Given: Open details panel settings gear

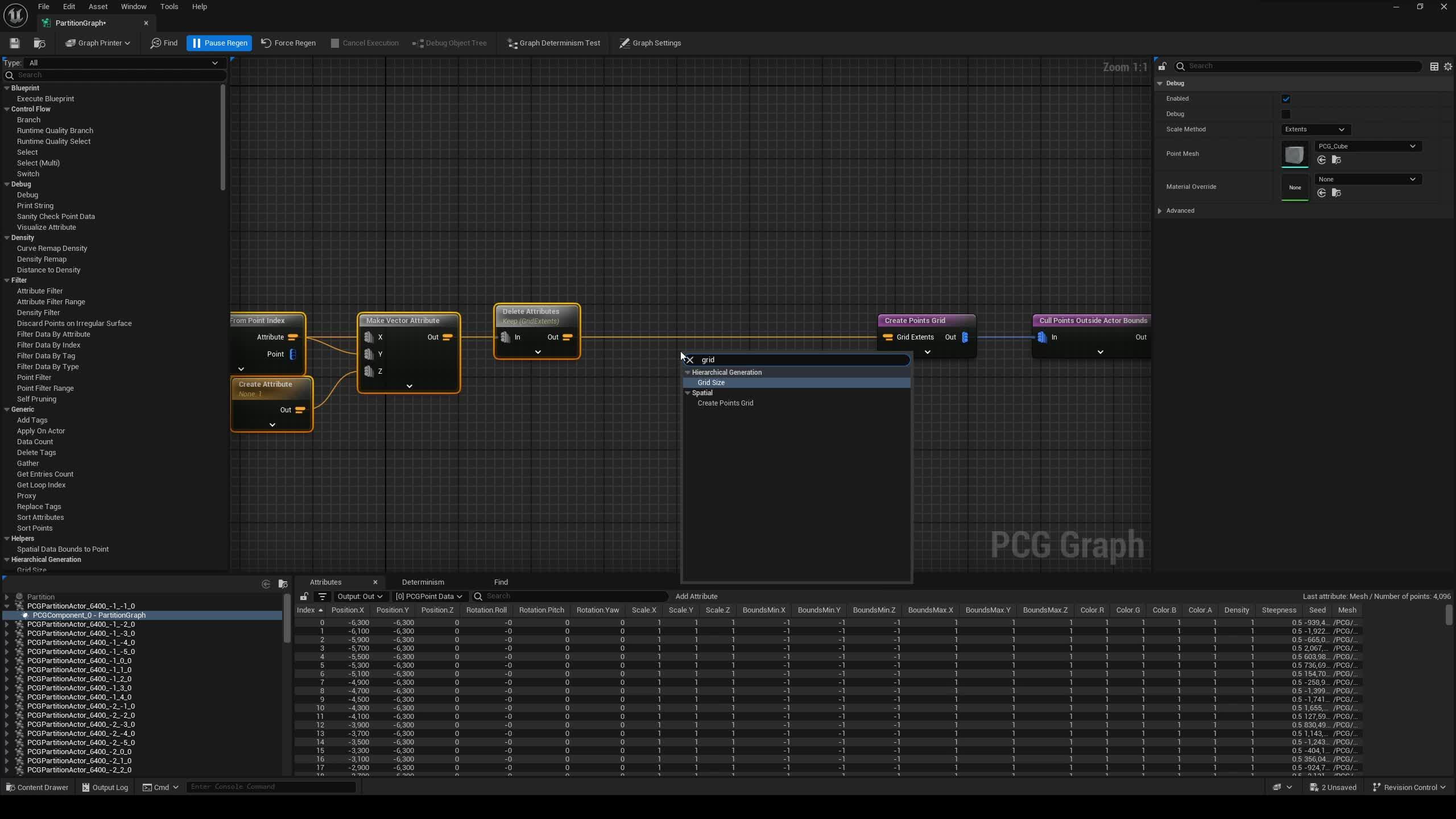Looking at the screenshot, I should click(x=1448, y=67).
